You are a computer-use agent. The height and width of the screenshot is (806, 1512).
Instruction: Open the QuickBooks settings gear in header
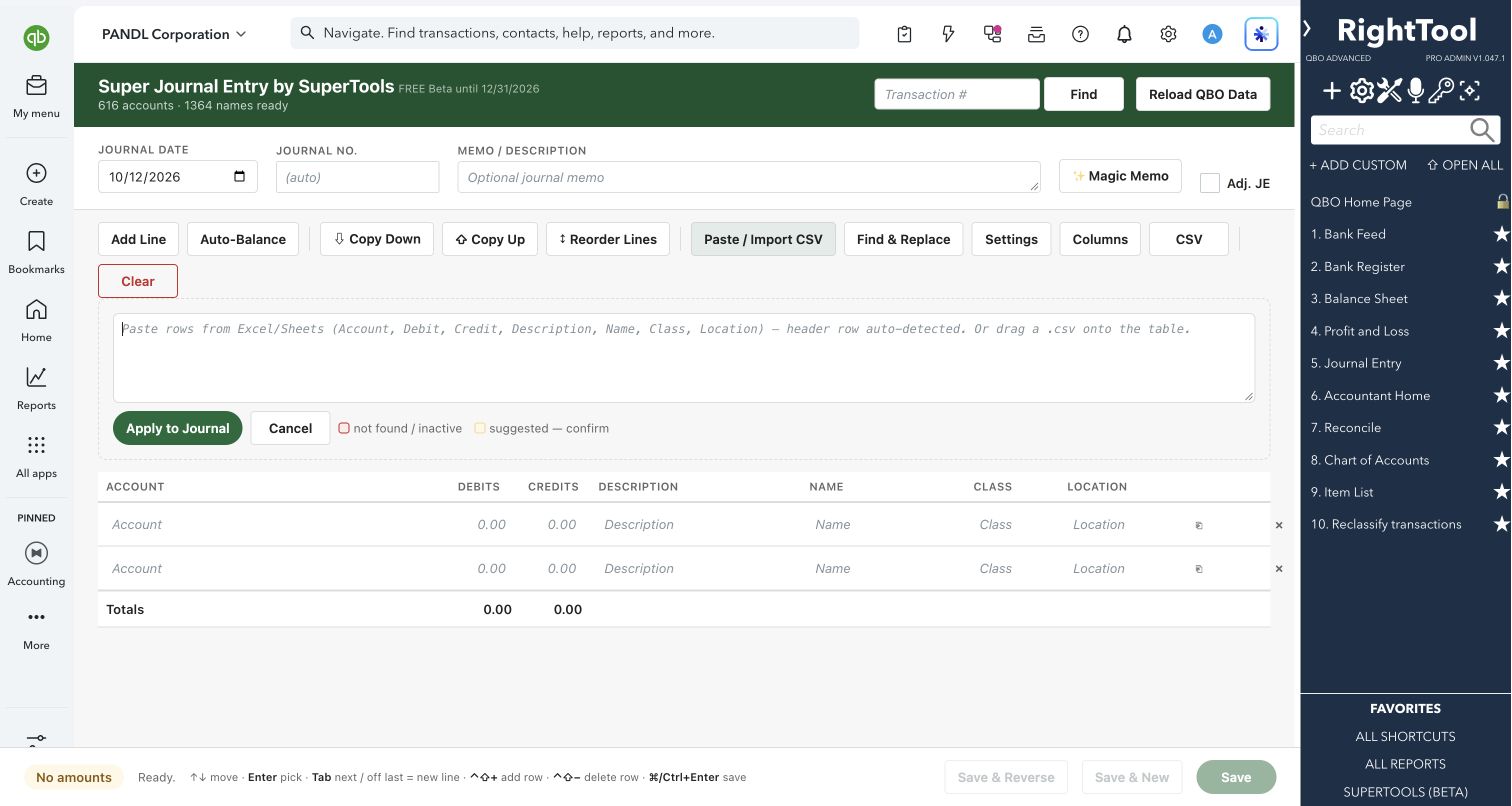point(1168,34)
